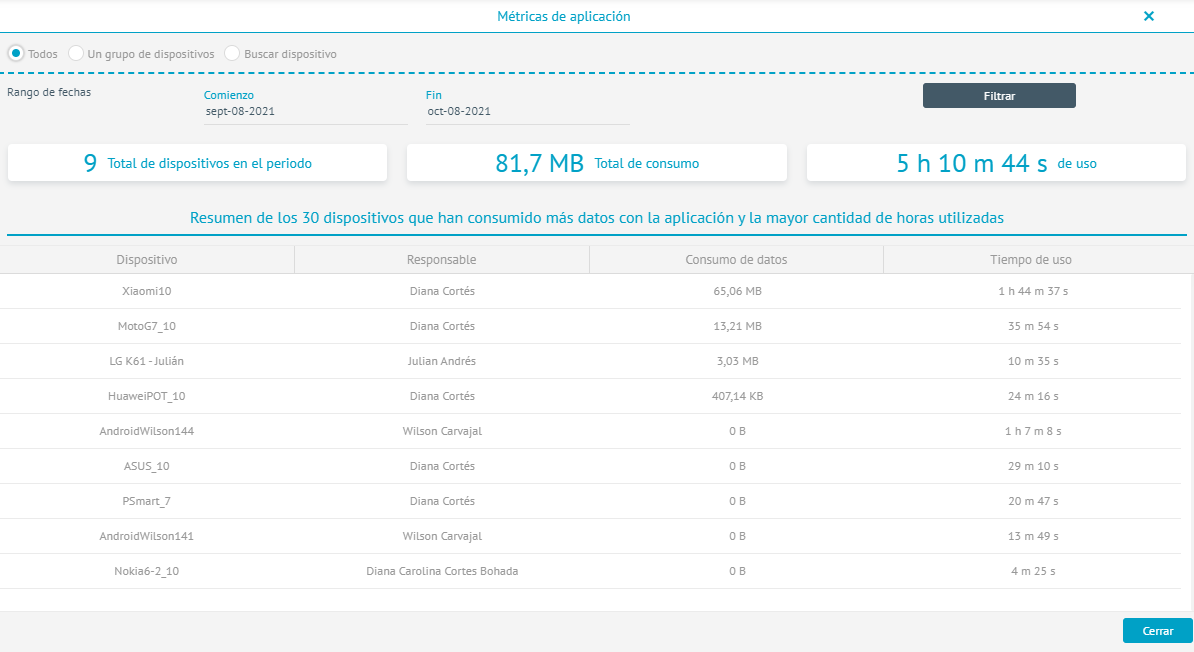
Task: Click the 407,14 KB consumption value
Action: click(x=737, y=396)
